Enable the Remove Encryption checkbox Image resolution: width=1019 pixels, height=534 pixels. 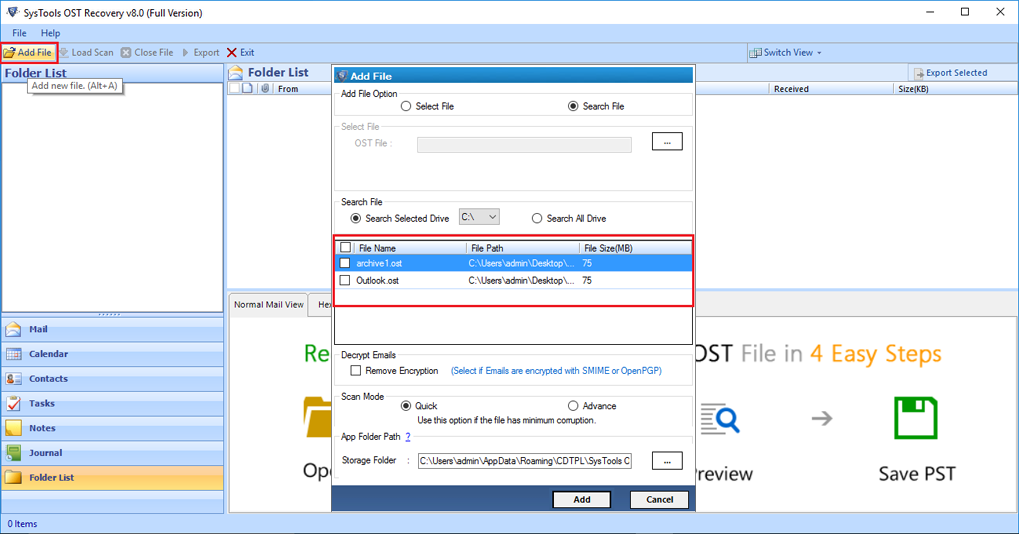355,370
